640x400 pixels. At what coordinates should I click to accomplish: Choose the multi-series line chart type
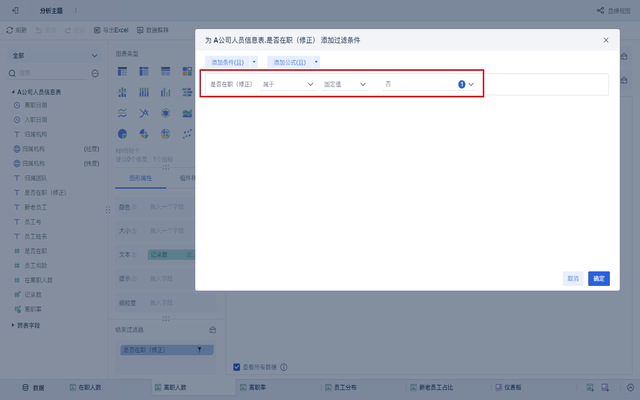point(144,113)
